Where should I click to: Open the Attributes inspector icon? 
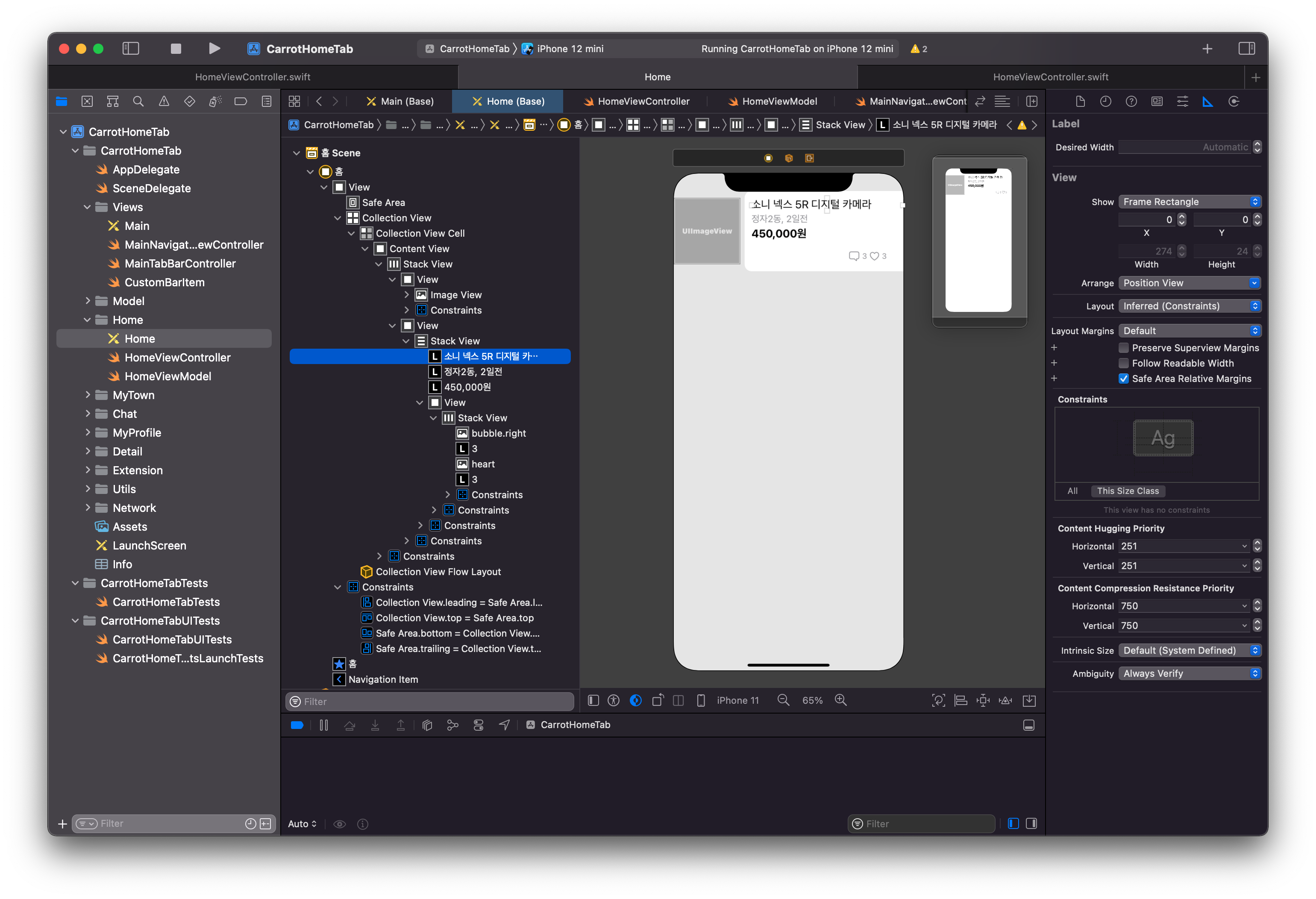click(1182, 101)
